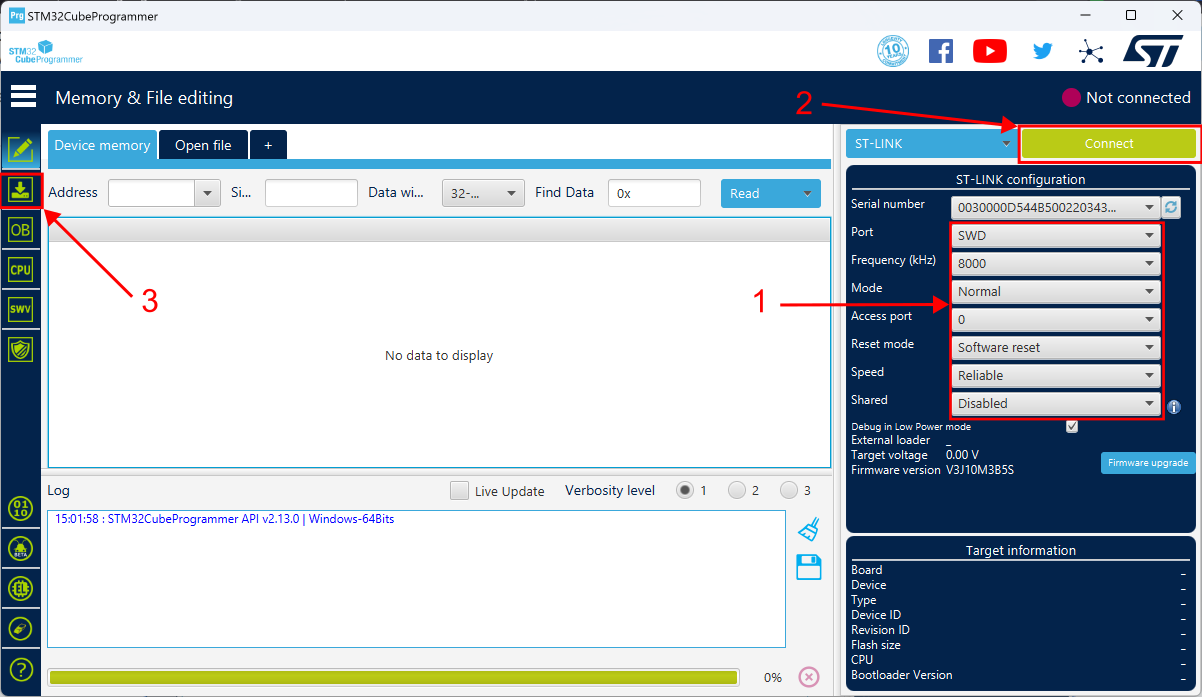Open the help question mark icon
The height and width of the screenshot is (697, 1202).
coord(21,669)
